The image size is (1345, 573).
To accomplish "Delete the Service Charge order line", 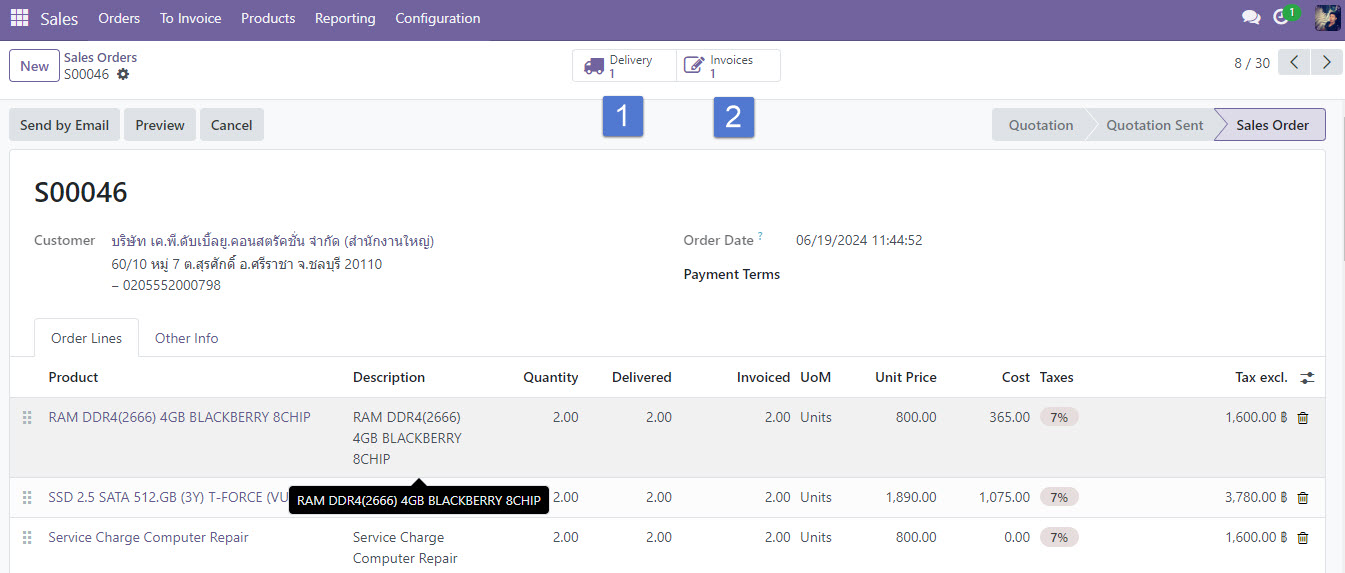I will pos(1302,538).
